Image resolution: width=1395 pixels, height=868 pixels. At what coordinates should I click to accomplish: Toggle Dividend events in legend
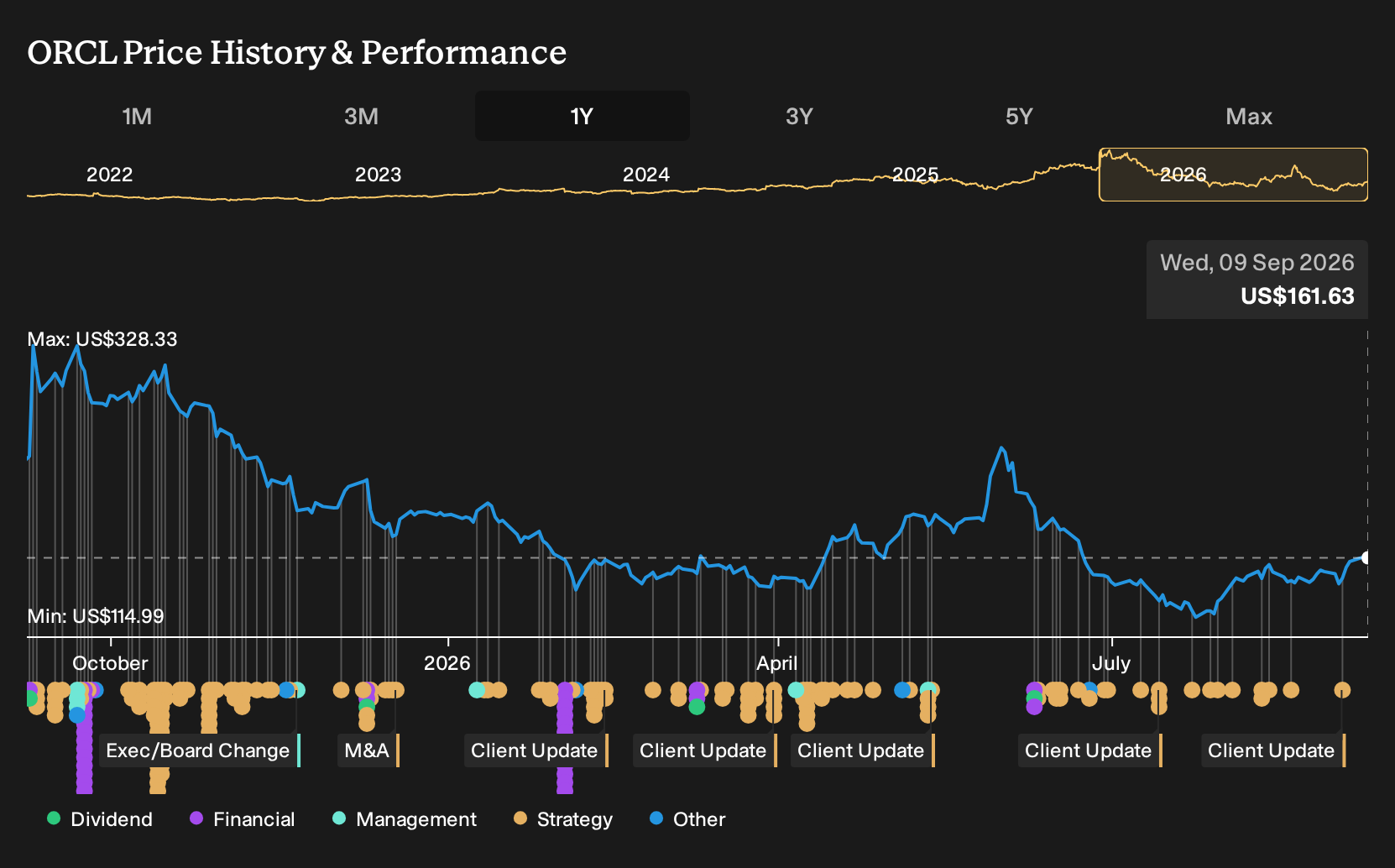point(100,819)
